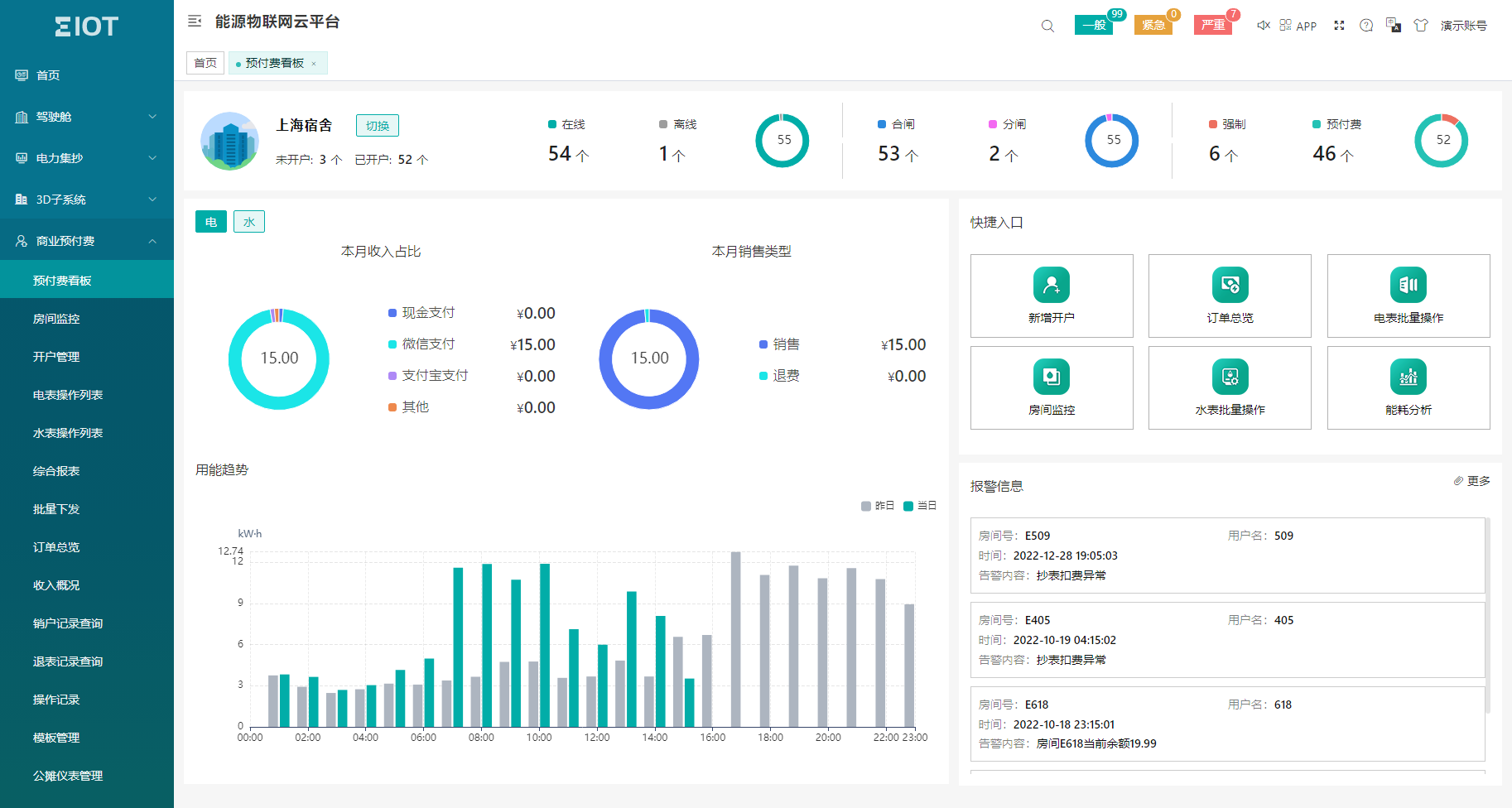1512x808 pixels.
Task: Collapse sidebar with the hamburger menu icon
Action: [195, 22]
